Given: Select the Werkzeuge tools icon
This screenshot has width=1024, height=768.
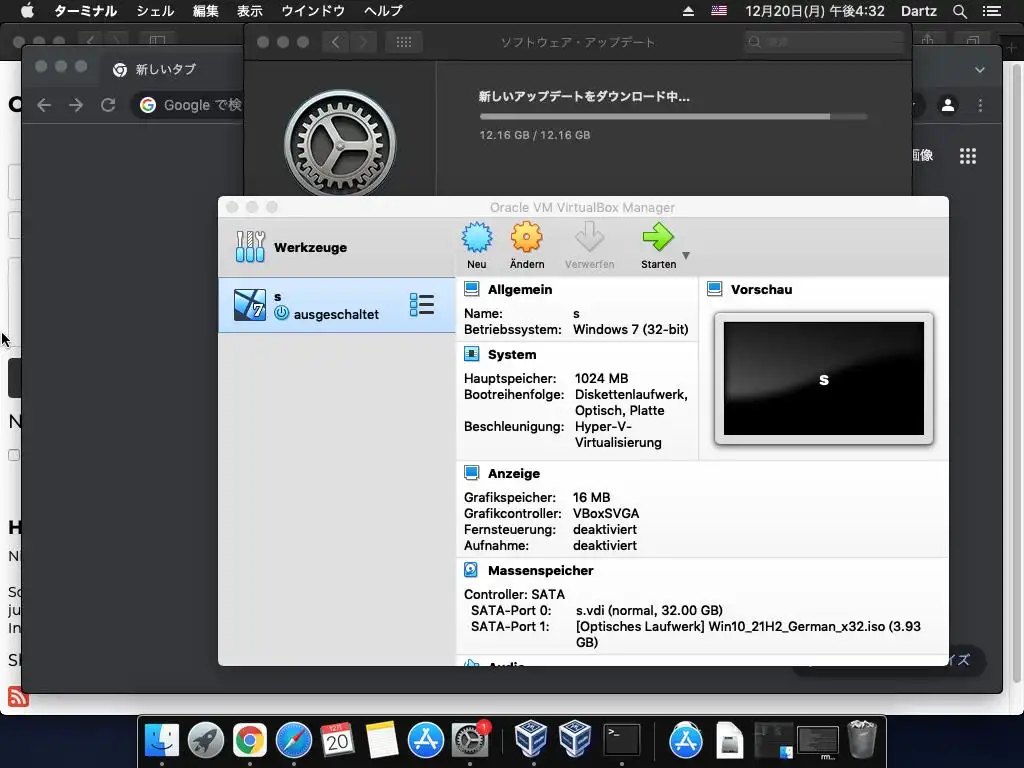Looking at the screenshot, I should click(250, 247).
